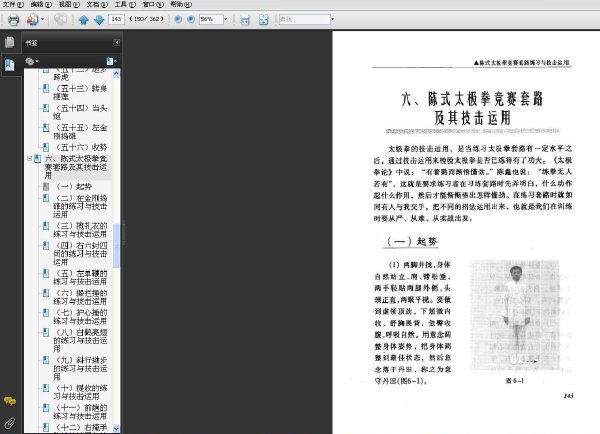The height and width of the screenshot is (434, 600).
Task: Select bookmark (七) 护心捶的练习与技击运用
Action: click(x=80, y=317)
